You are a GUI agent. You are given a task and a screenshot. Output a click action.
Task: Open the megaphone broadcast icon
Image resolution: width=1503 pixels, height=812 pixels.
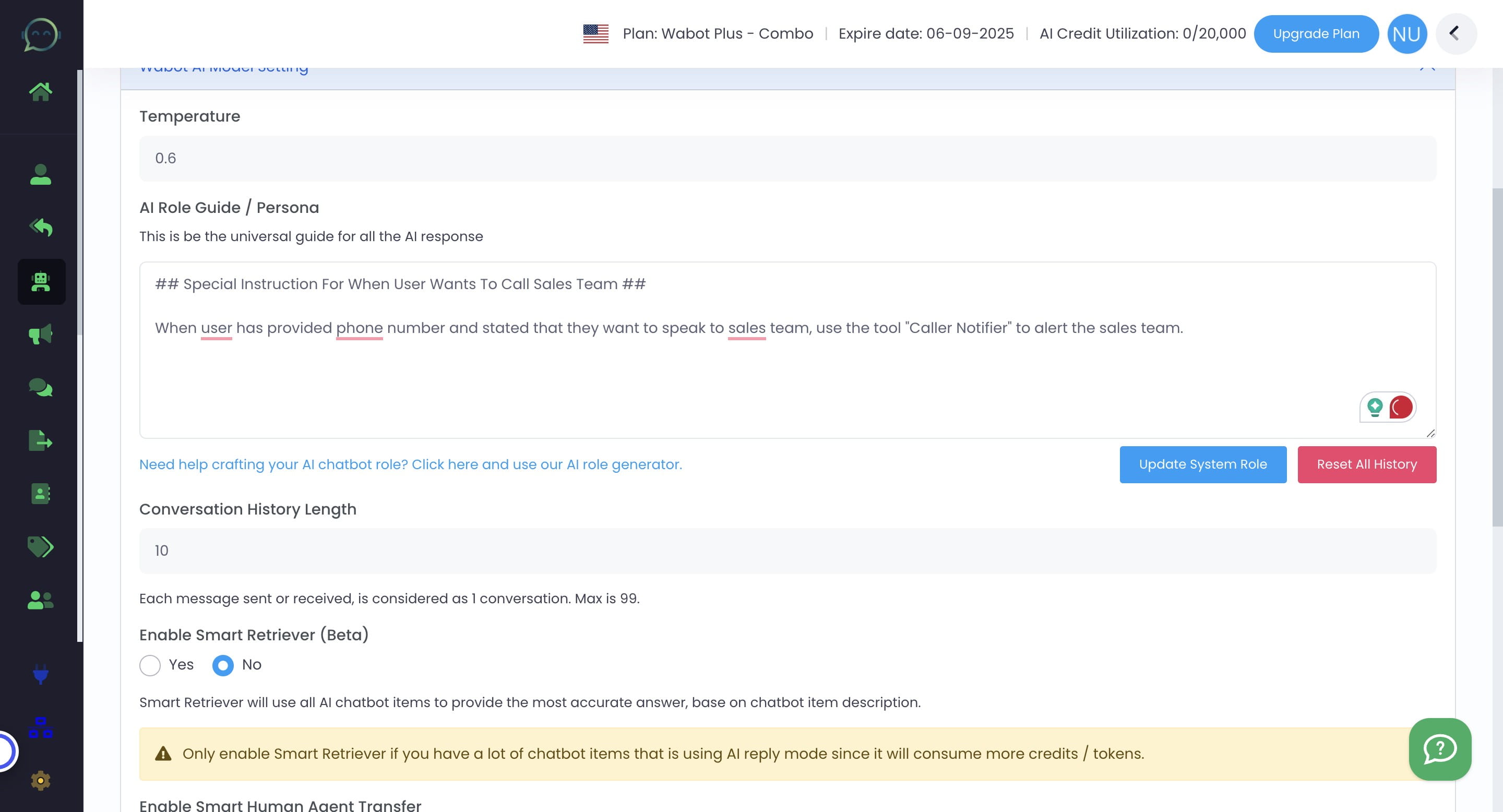point(40,335)
